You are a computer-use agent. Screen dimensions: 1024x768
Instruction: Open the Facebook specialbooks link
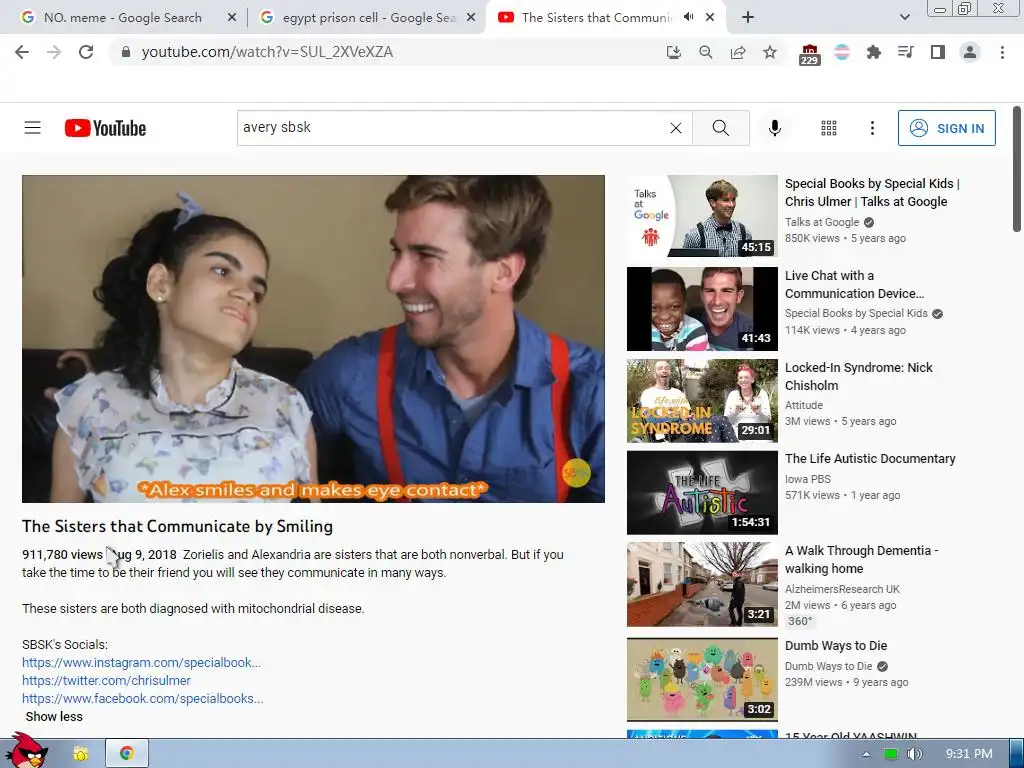tap(142, 698)
